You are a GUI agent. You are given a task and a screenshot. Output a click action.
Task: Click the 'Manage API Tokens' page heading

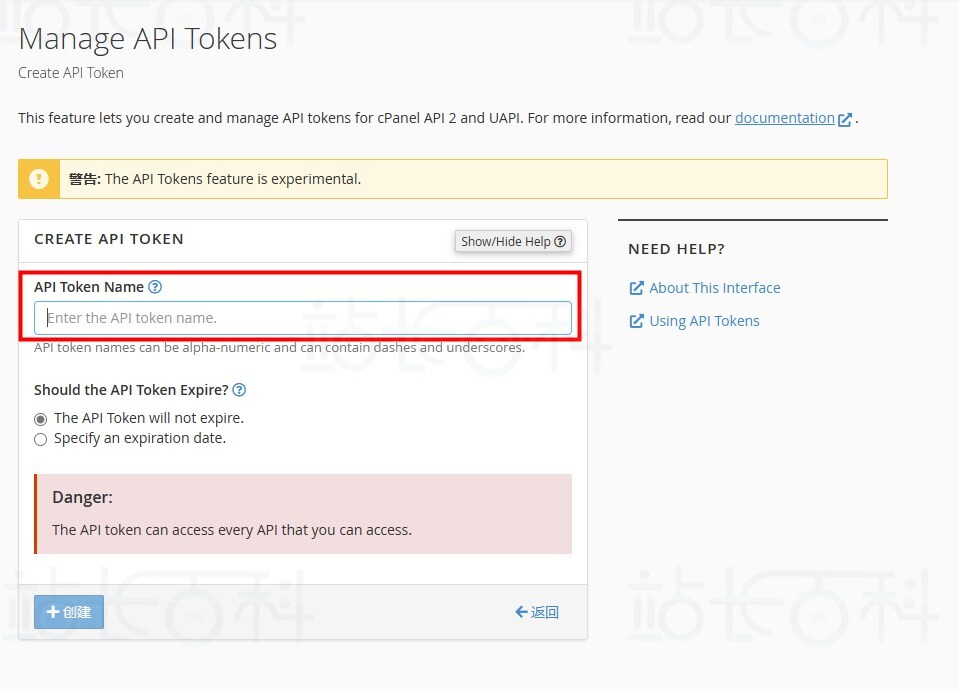coord(148,39)
